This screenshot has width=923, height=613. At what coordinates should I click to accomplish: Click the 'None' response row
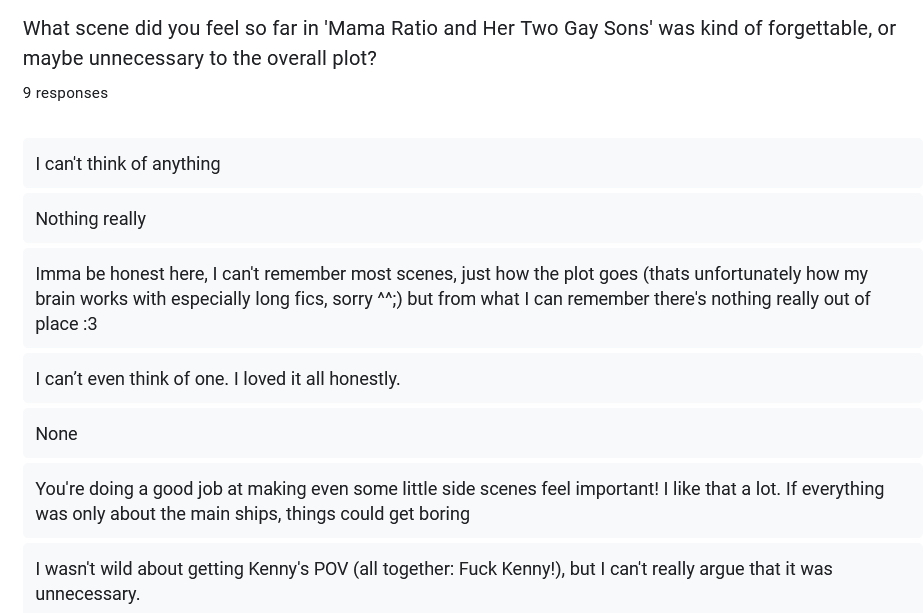click(57, 434)
